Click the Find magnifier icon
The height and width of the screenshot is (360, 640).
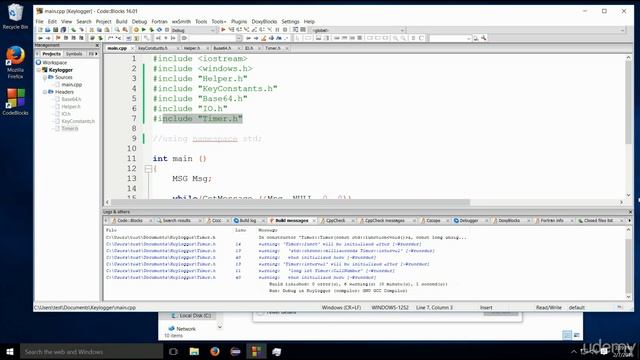pos(117,30)
